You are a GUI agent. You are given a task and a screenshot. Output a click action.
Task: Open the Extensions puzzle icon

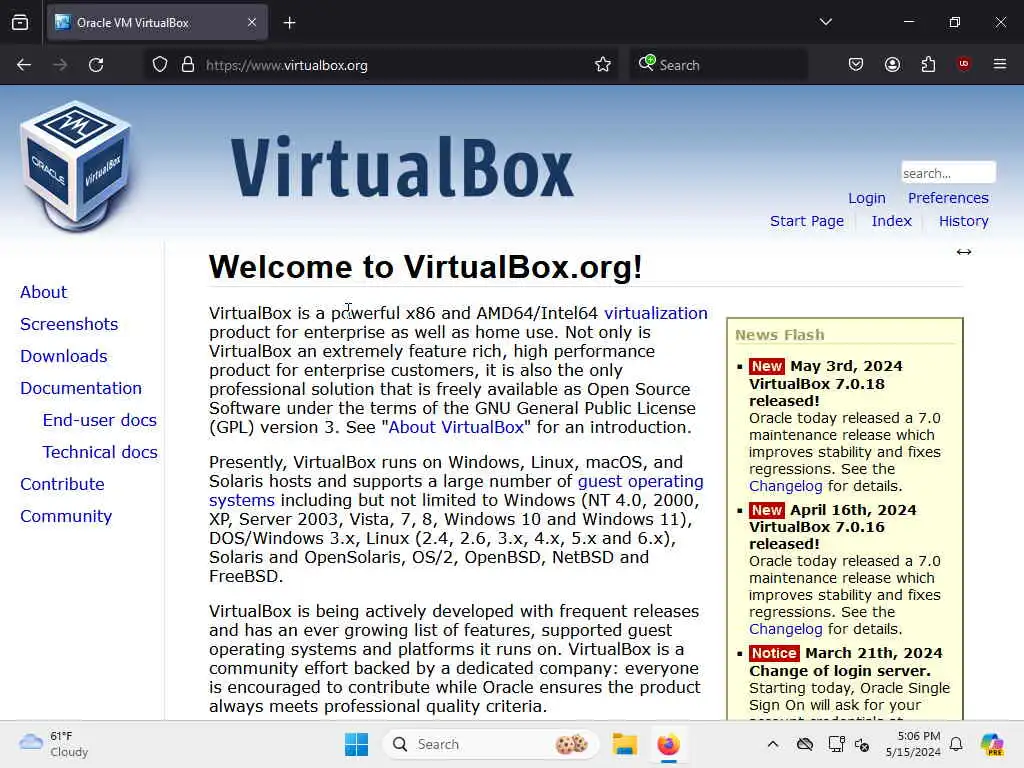[x=928, y=64]
